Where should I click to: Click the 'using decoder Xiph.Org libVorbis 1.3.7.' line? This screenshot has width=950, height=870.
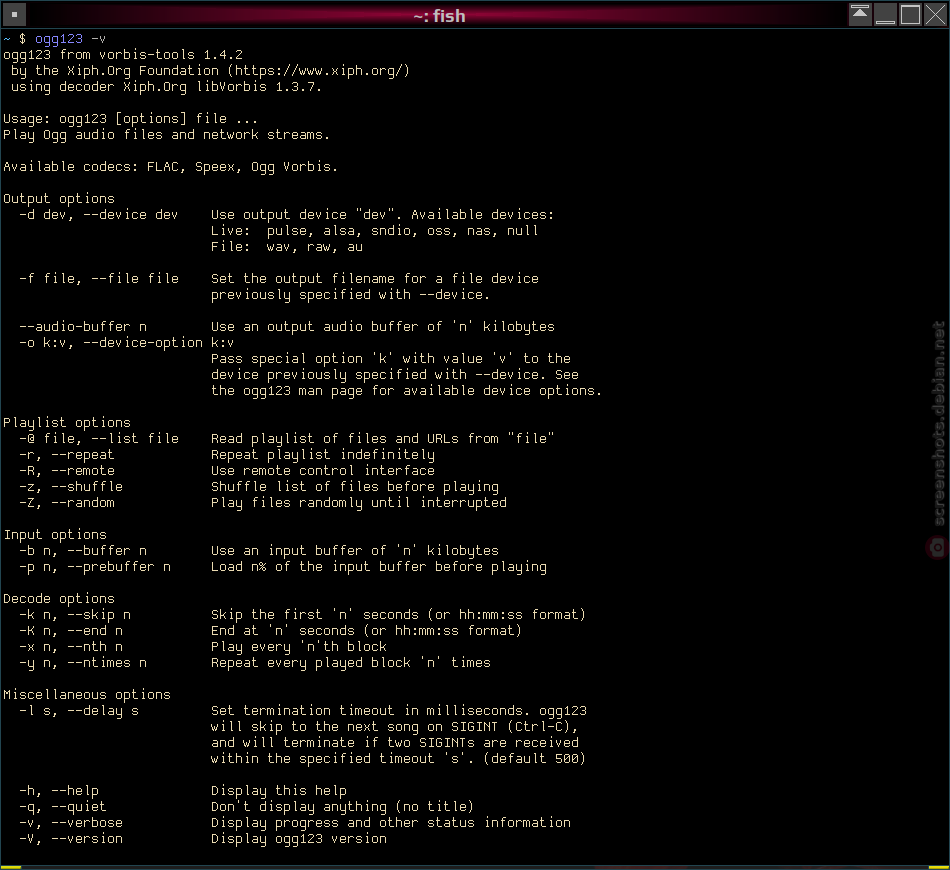[x=166, y=87]
